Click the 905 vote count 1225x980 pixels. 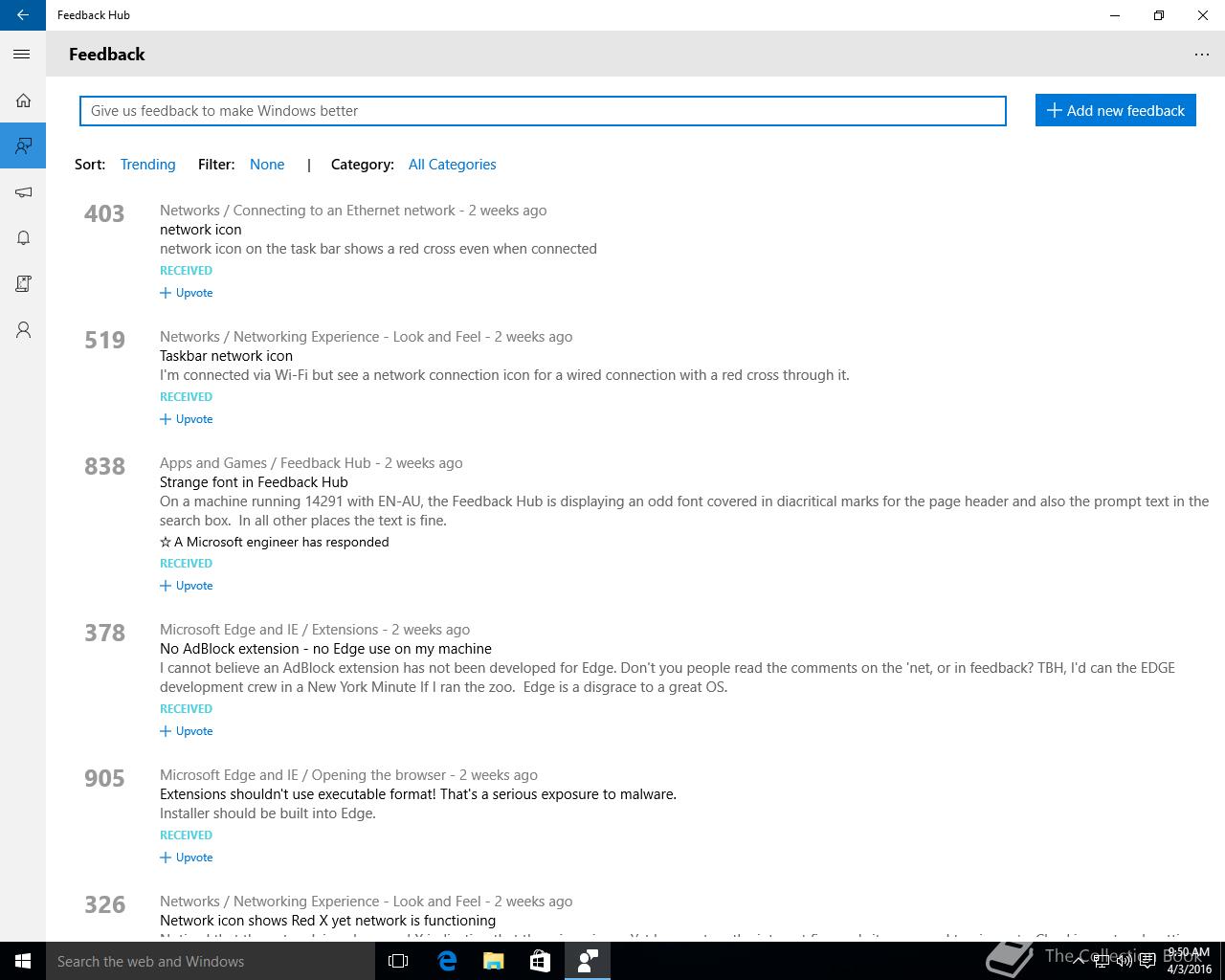[x=104, y=778]
